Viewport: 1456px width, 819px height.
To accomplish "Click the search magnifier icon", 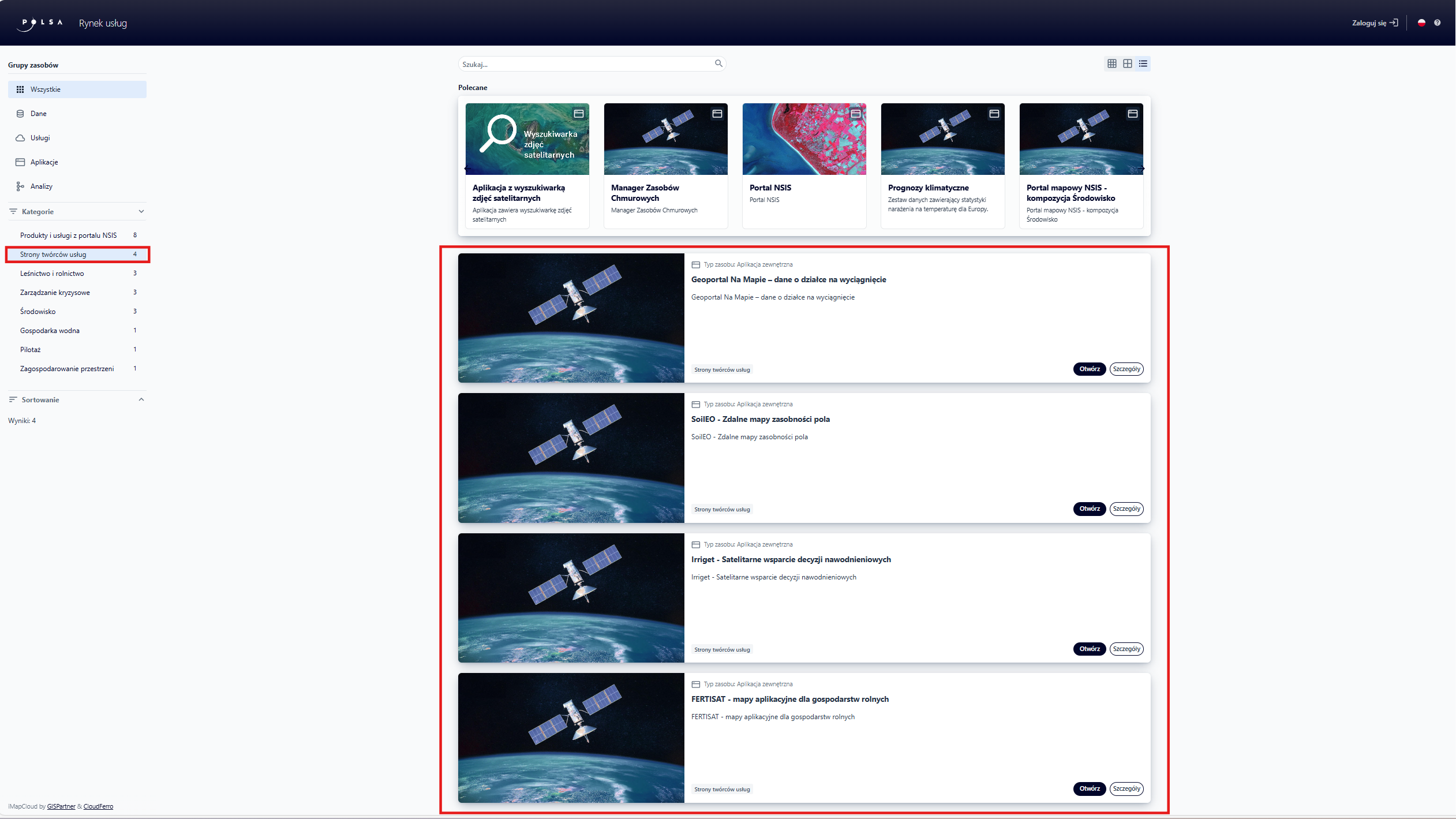I will click(718, 63).
